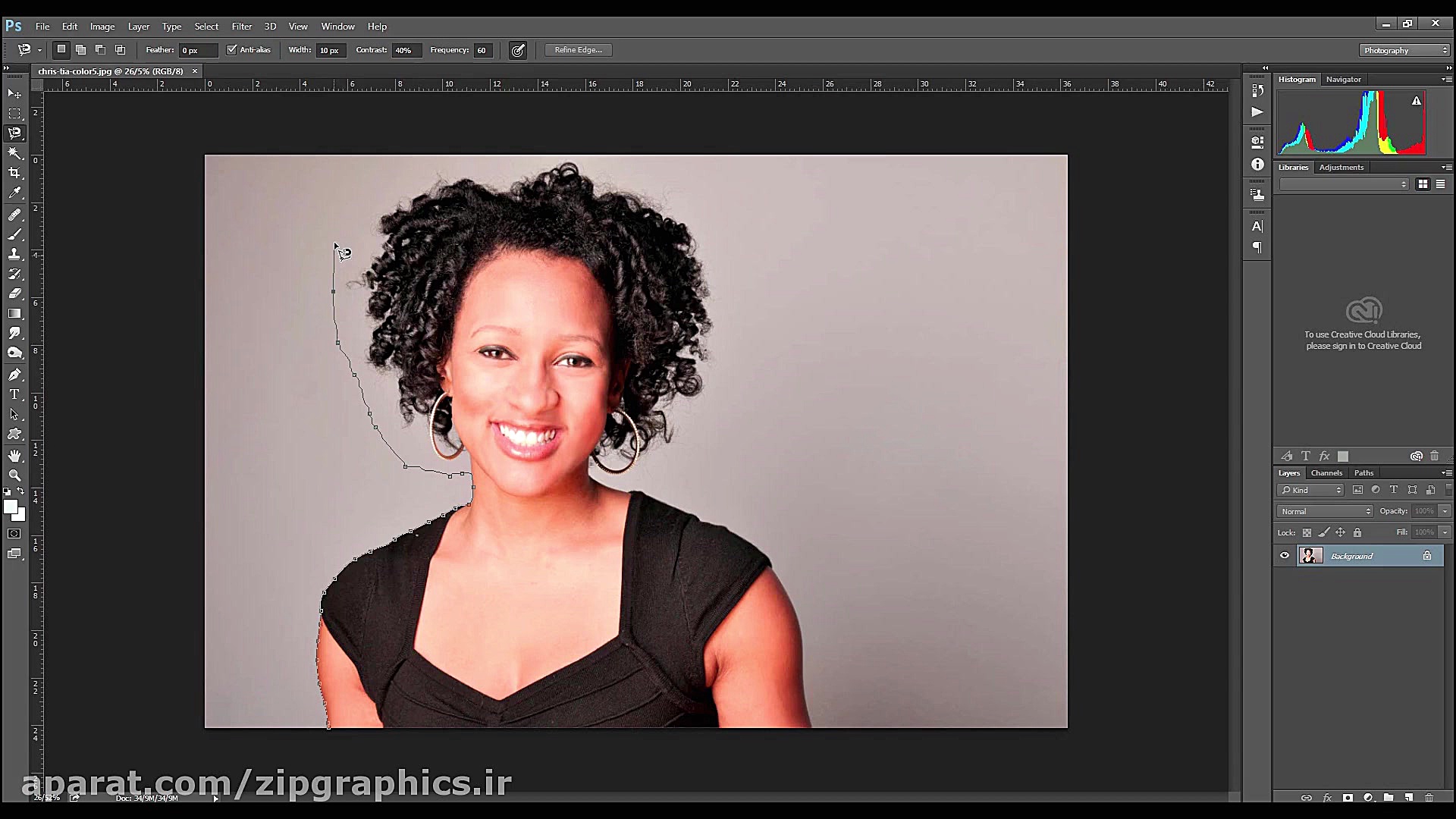Select the Pen tool
The width and height of the screenshot is (1456, 819).
click(14, 375)
